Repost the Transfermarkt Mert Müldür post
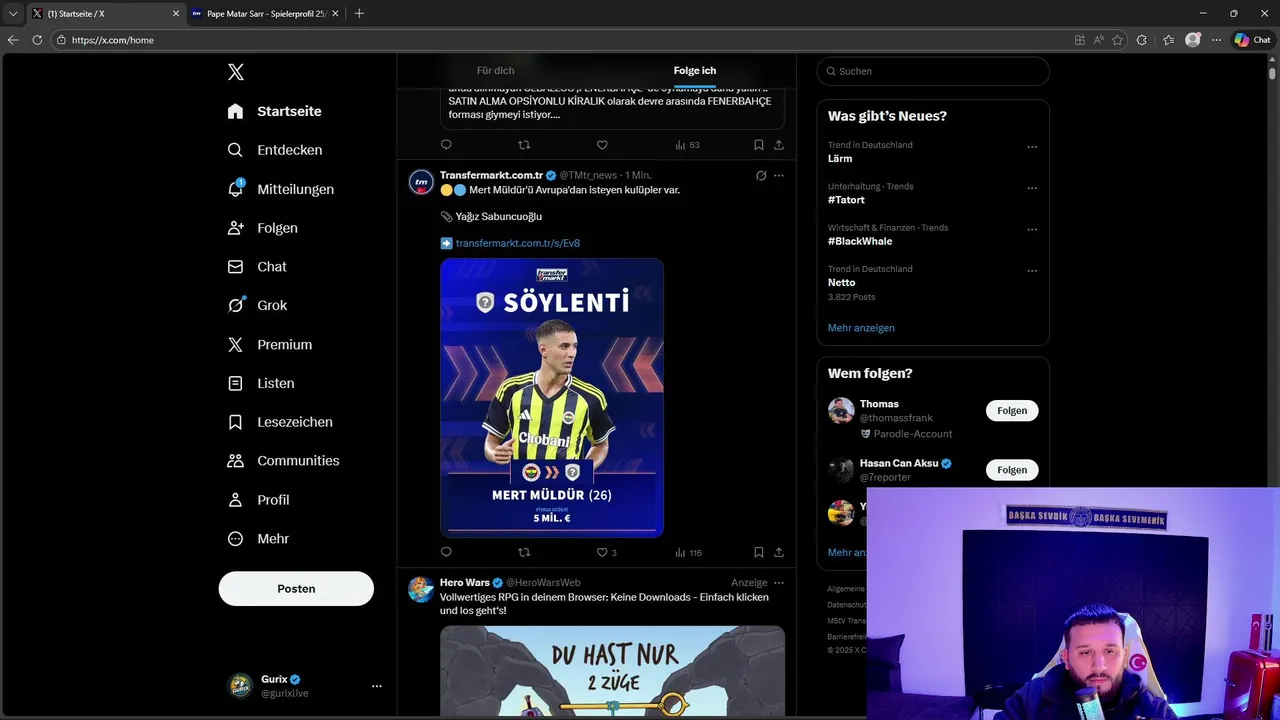The image size is (1280, 720). pyautogui.click(x=524, y=552)
